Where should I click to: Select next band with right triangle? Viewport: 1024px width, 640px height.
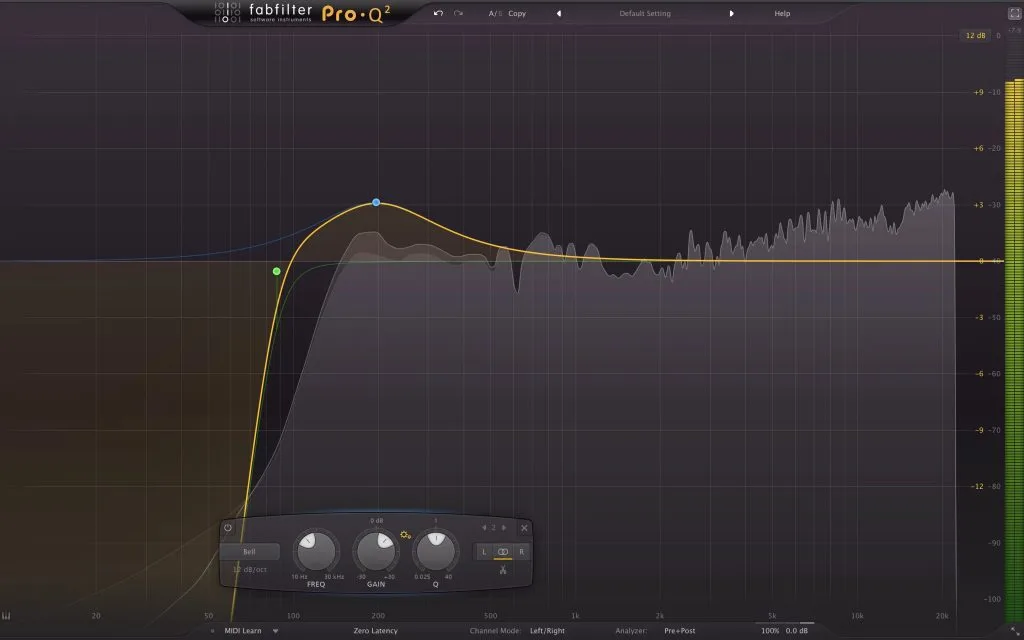tap(504, 528)
